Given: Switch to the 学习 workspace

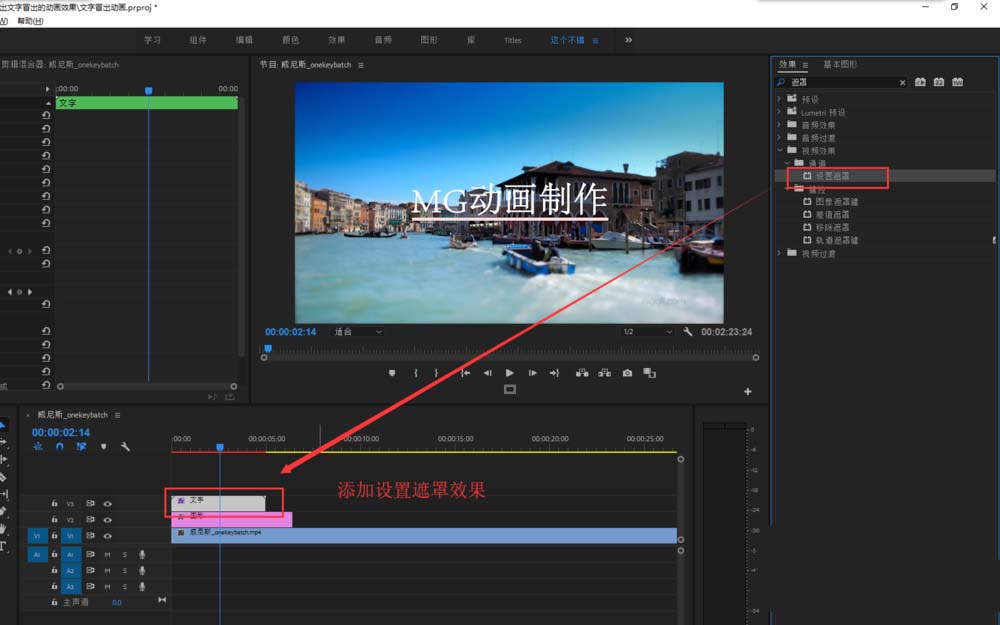Looking at the screenshot, I should click(x=152, y=40).
